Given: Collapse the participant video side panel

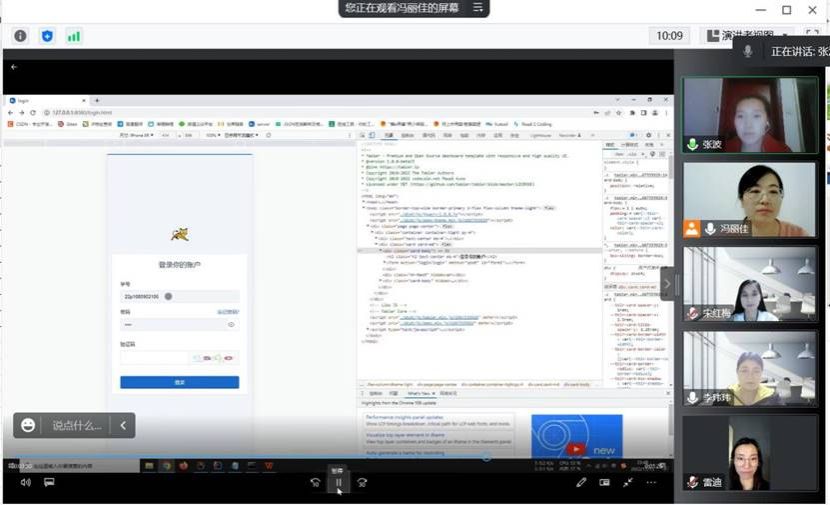Looking at the screenshot, I should click(x=668, y=284).
